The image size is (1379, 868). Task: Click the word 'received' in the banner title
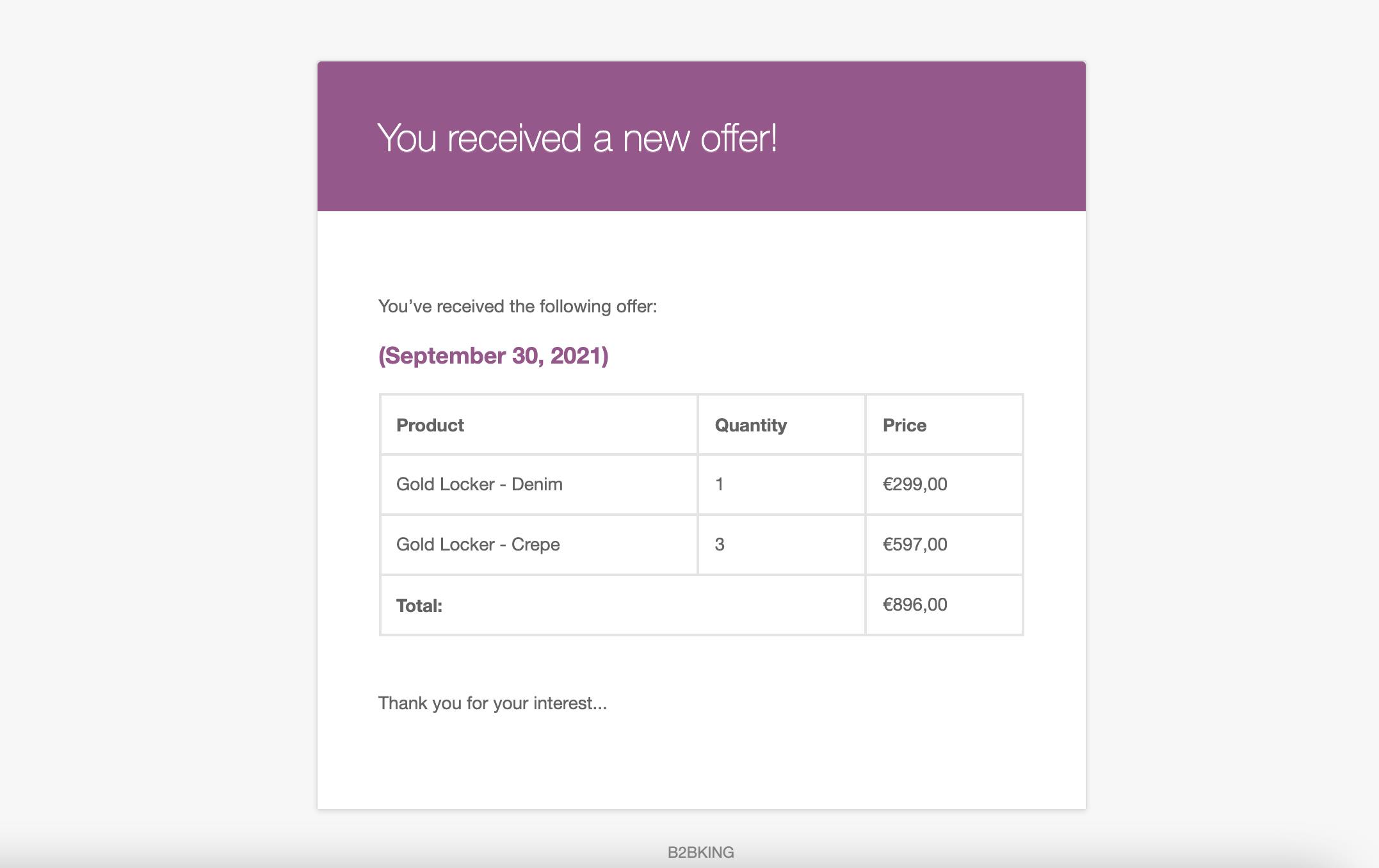coord(514,138)
